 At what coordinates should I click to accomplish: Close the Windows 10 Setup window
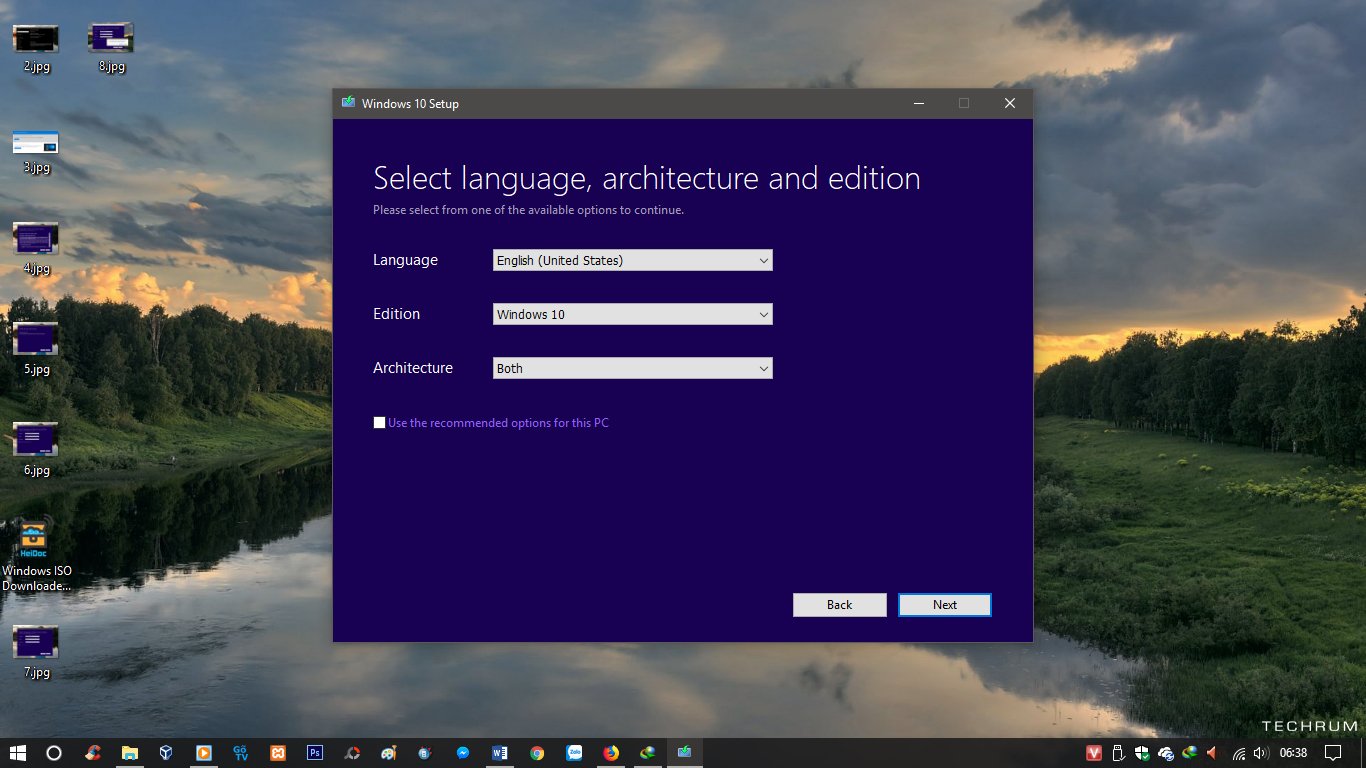pyautogui.click(x=1010, y=103)
